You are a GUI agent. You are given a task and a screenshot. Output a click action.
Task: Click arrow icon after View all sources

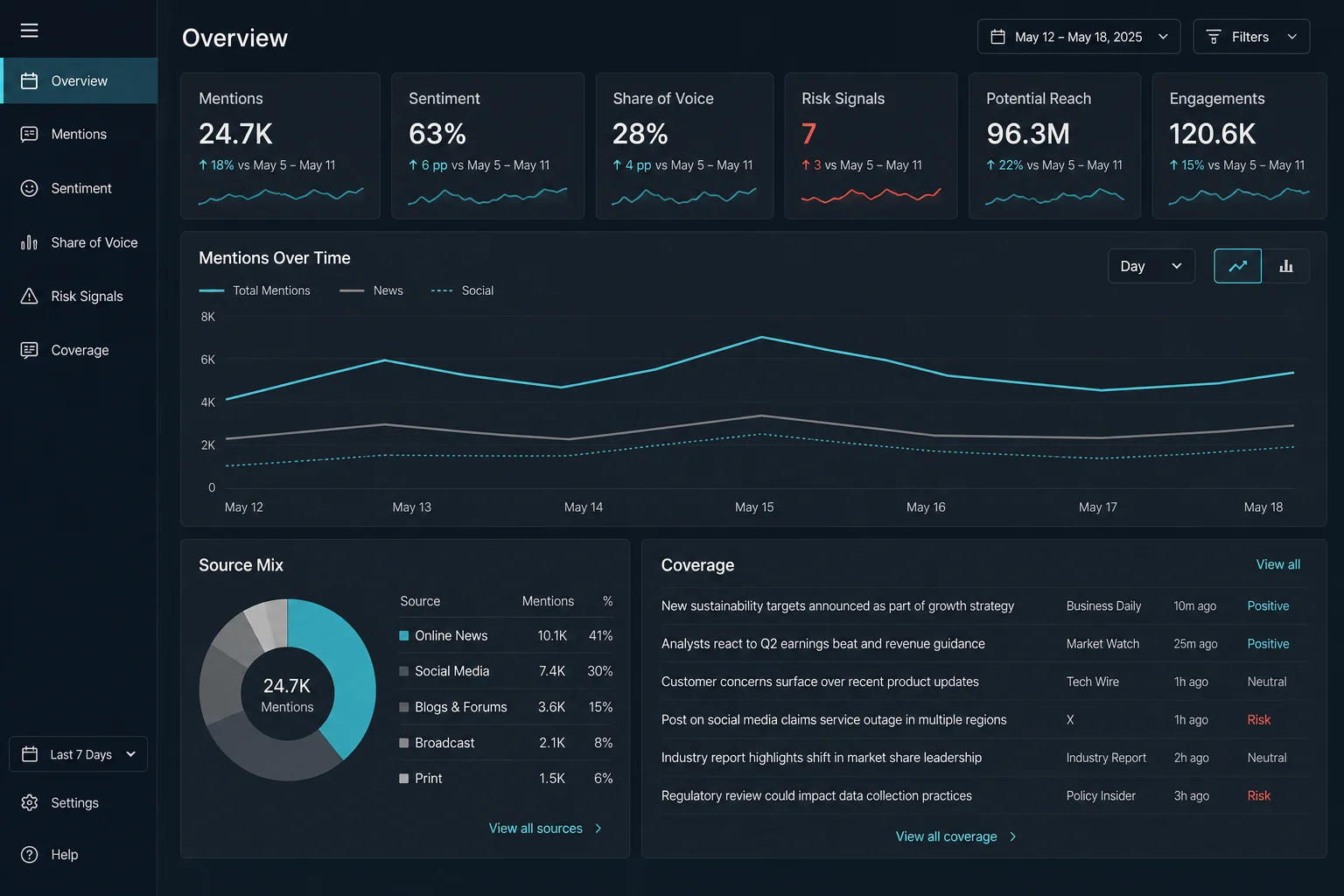tap(598, 829)
